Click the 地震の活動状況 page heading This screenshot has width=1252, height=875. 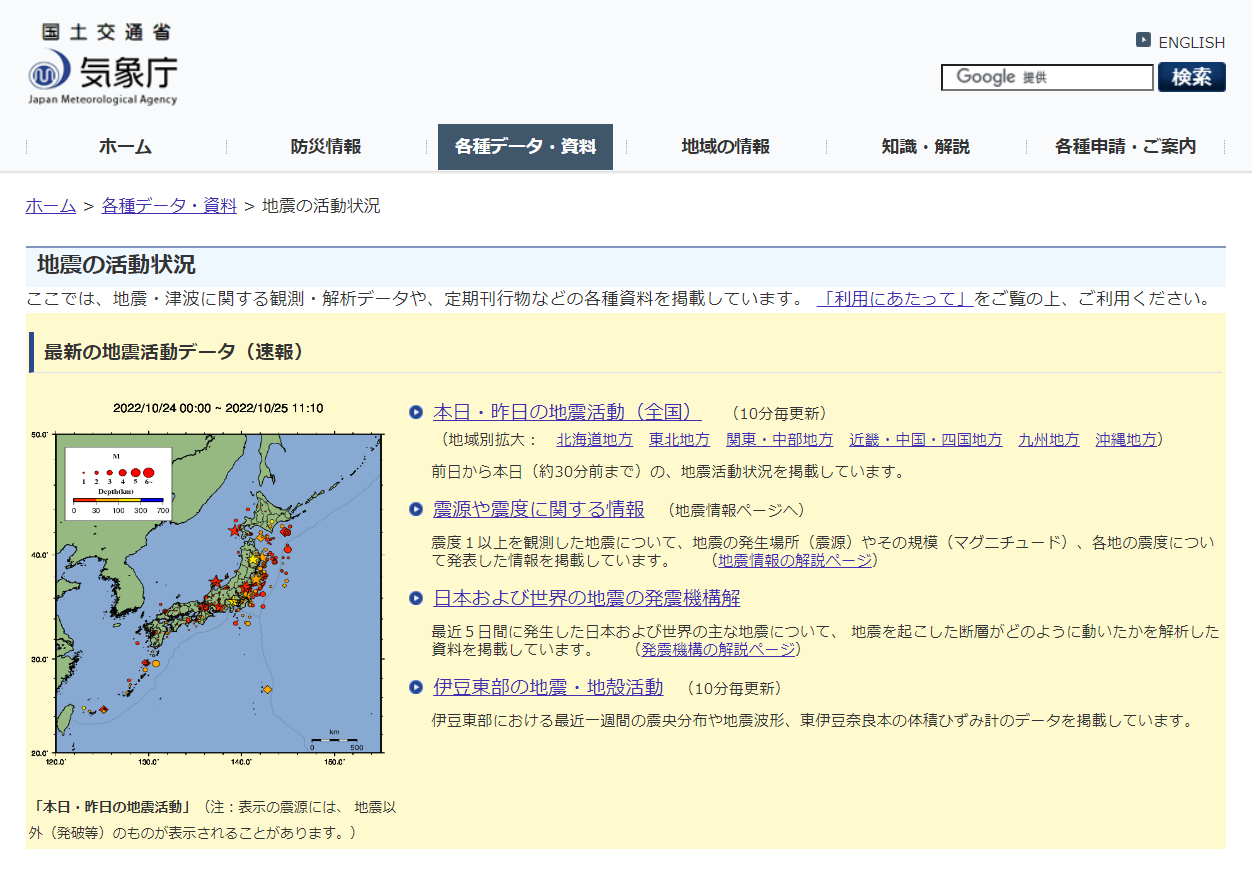click(116, 266)
